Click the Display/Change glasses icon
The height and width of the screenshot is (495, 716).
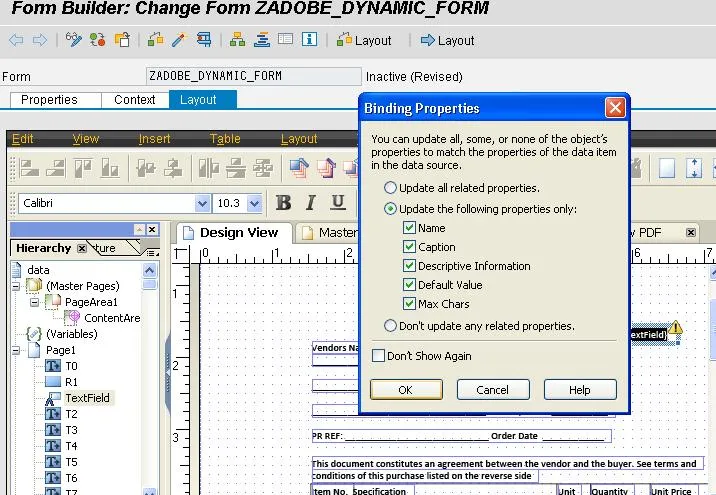pyautogui.click(x=74, y=40)
